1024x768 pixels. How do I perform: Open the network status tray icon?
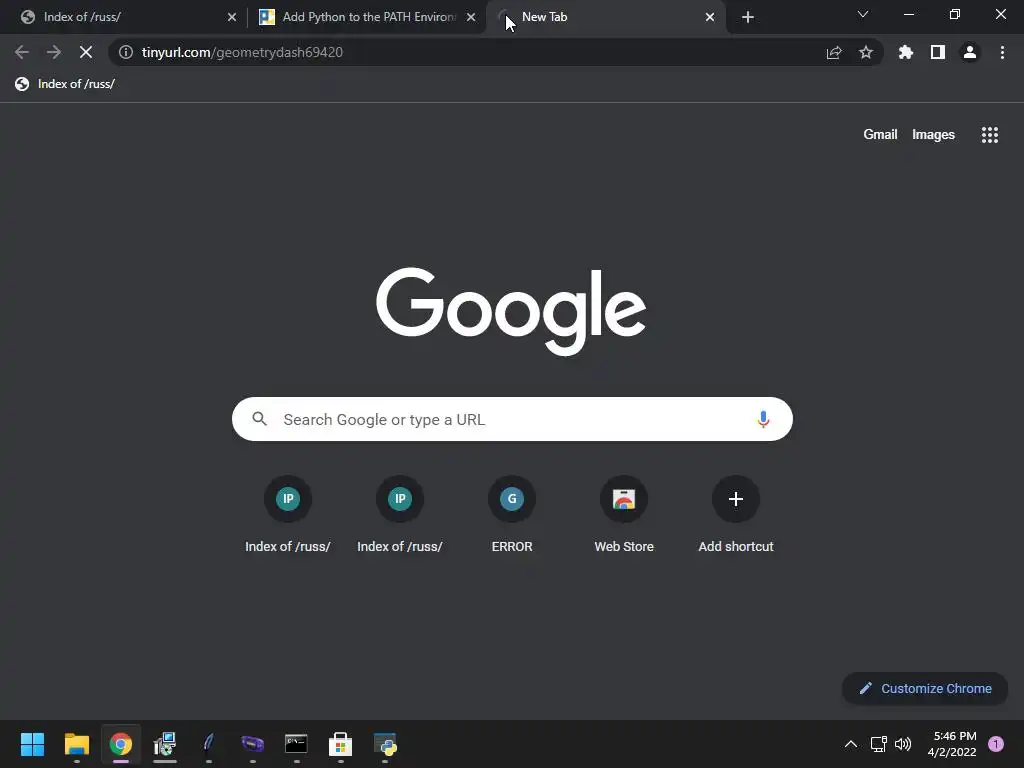point(878,744)
